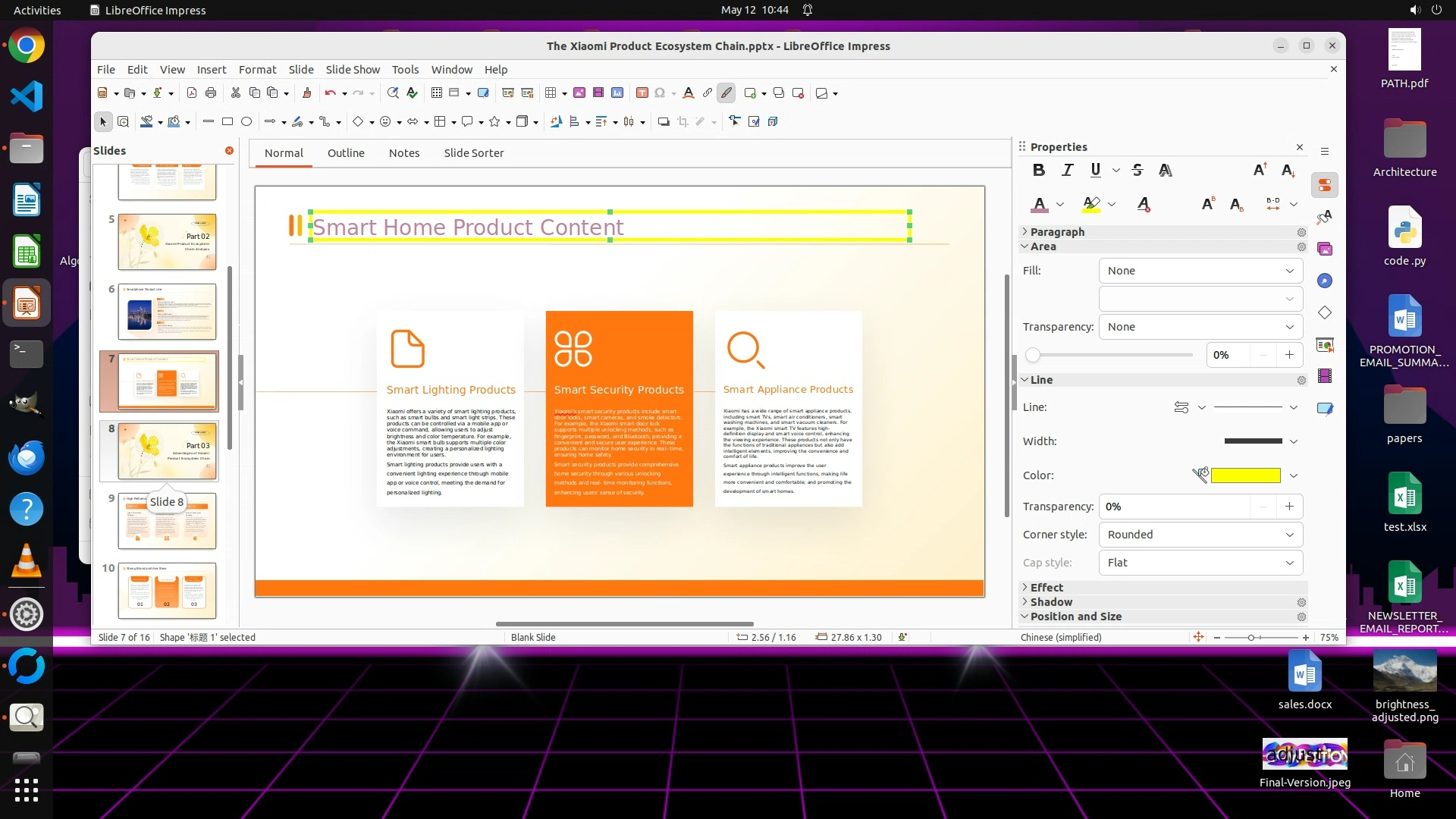This screenshot has height=819, width=1456.
Task: Click the Insert Image toolbar icon
Action: tap(579, 93)
